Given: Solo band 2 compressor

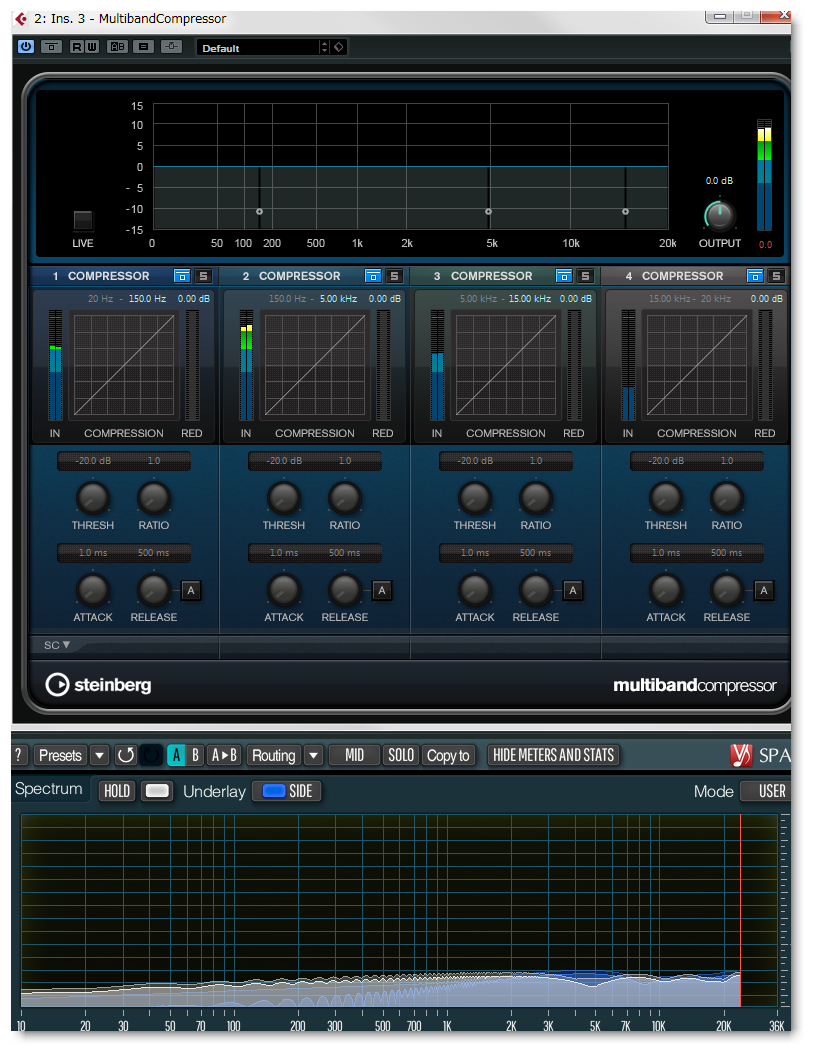Looking at the screenshot, I should pyautogui.click(x=395, y=276).
